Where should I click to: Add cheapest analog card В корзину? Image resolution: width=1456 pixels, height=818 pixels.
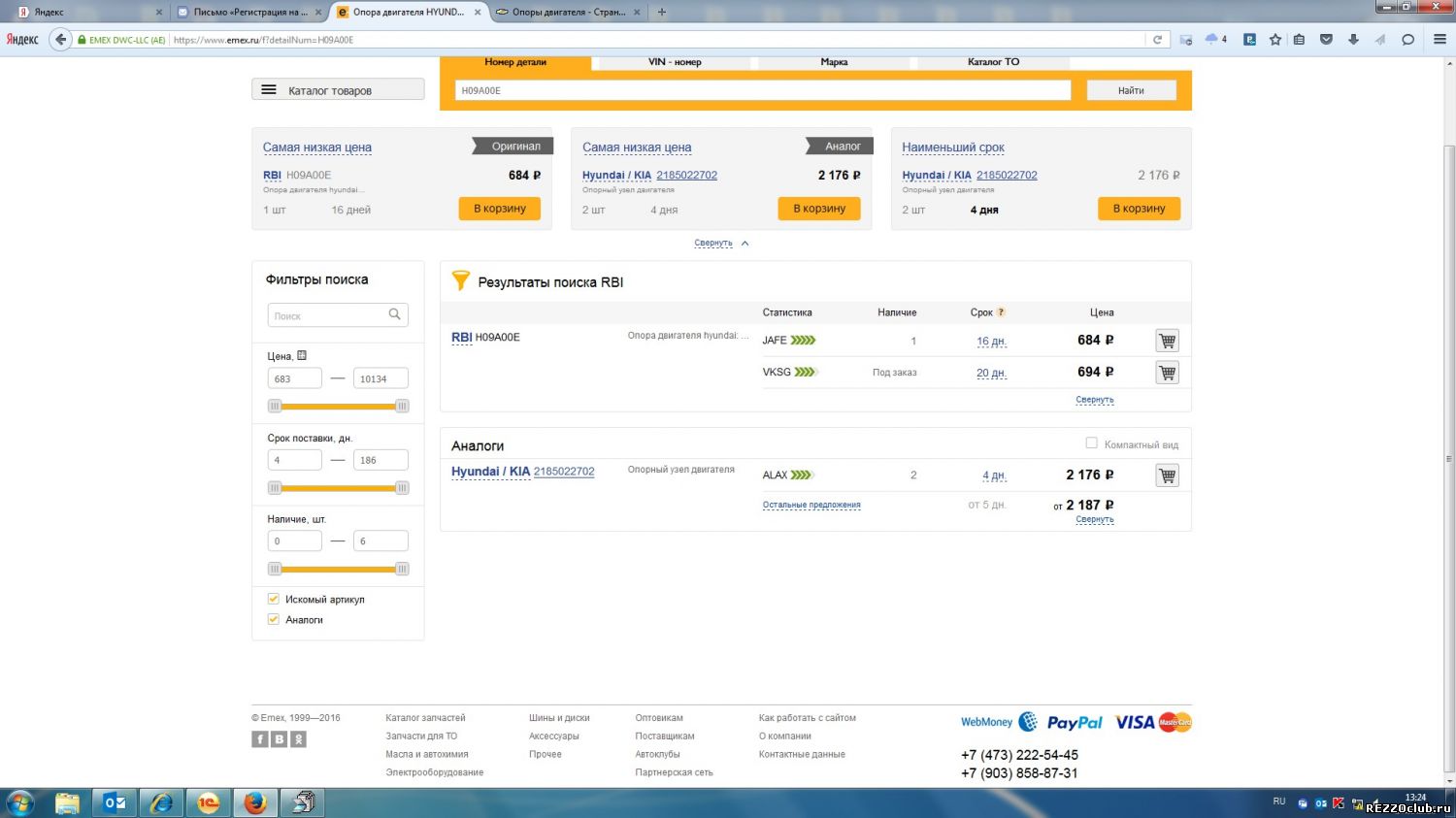coord(819,209)
